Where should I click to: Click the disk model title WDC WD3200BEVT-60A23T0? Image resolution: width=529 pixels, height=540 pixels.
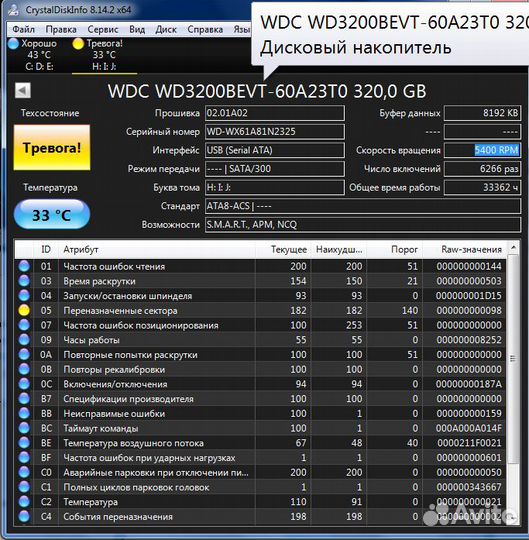click(267, 91)
